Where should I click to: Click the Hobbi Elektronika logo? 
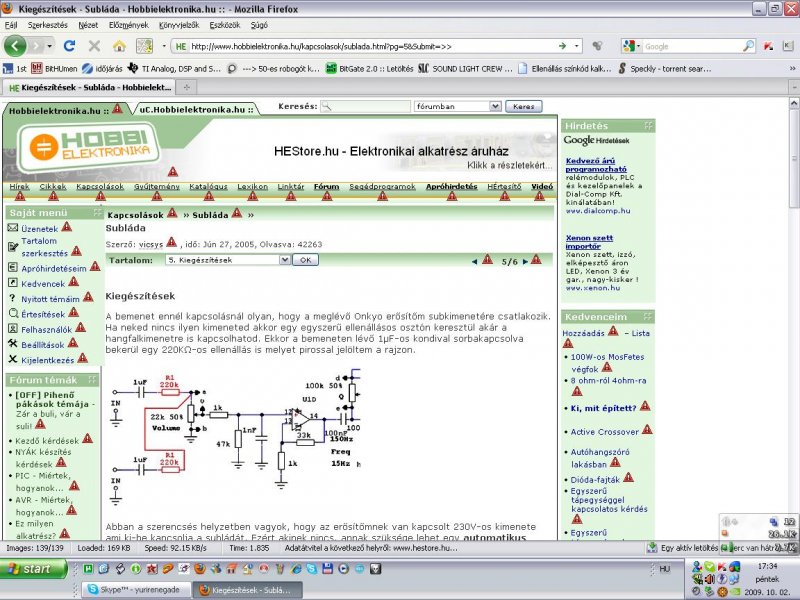[x=88, y=145]
